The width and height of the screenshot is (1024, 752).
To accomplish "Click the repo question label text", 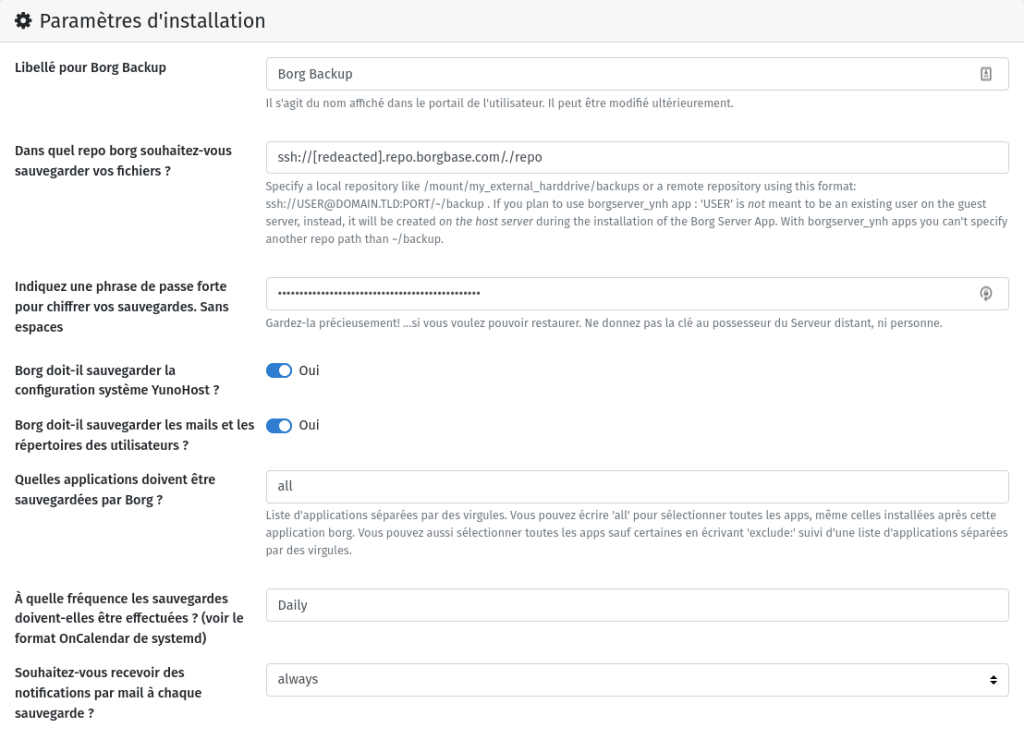I will pos(123,161).
